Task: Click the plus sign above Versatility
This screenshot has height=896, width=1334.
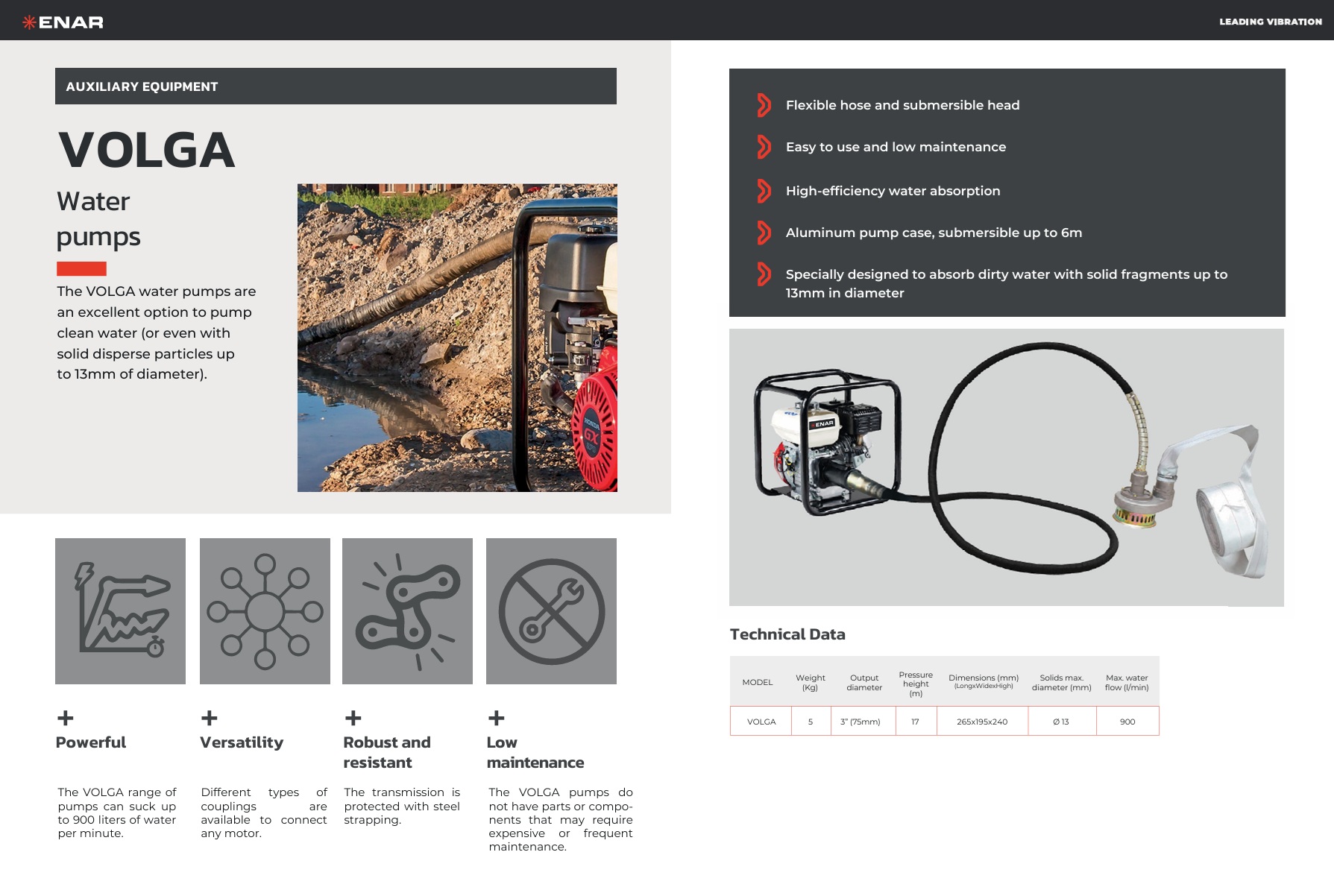Action: [210, 718]
